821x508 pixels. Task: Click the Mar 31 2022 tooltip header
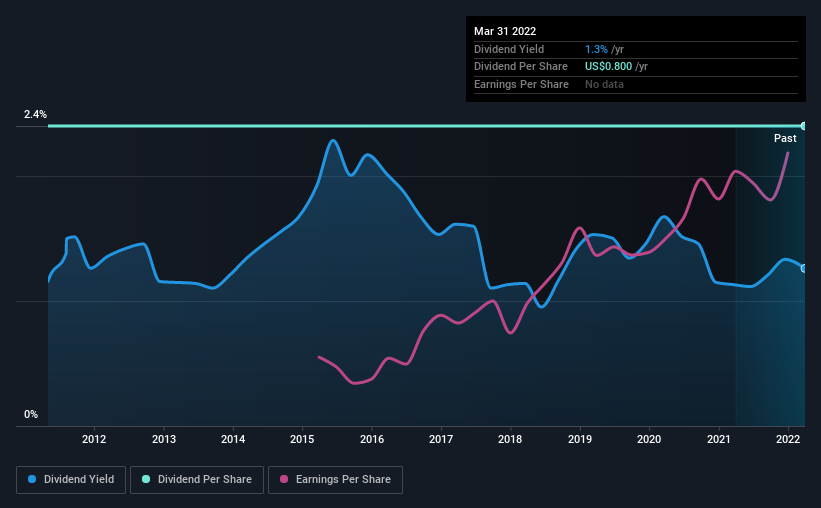point(505,31)
